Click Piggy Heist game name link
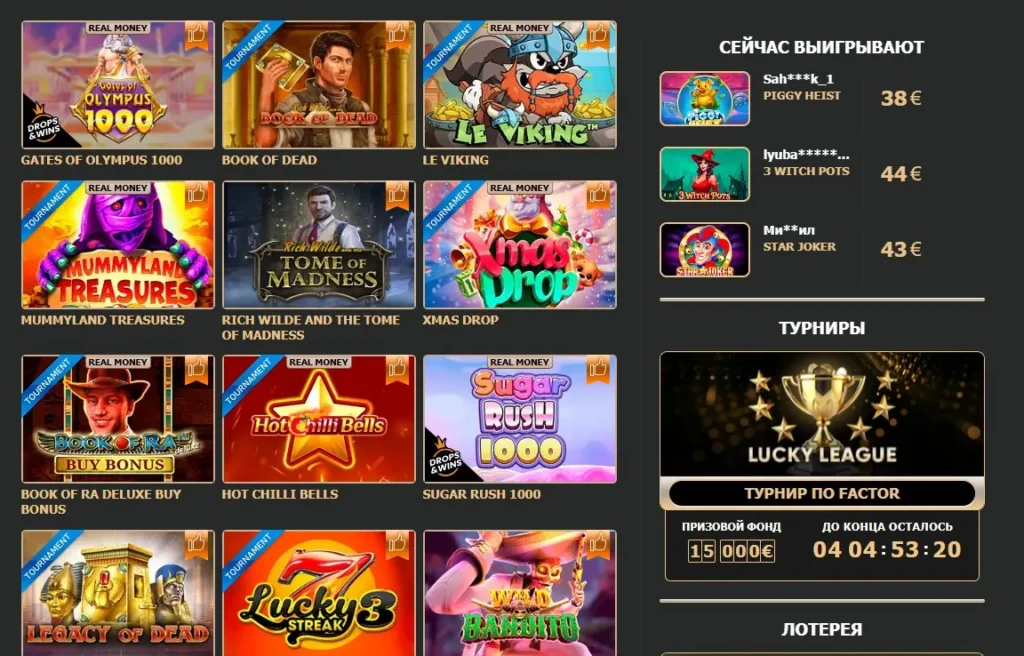1024x656 pixels. pos(802,96)
